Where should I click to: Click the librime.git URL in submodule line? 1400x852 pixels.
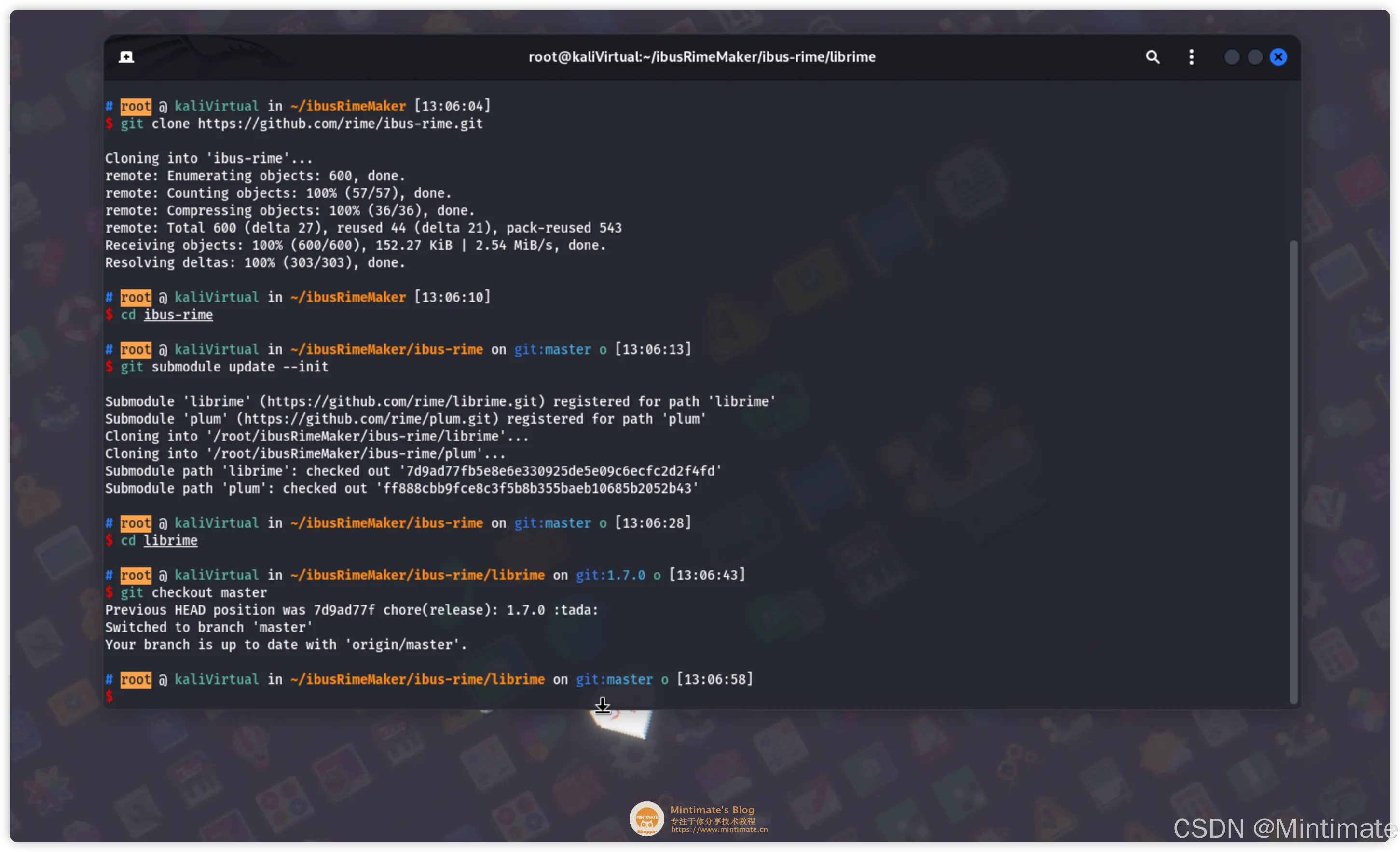point(402,402)
